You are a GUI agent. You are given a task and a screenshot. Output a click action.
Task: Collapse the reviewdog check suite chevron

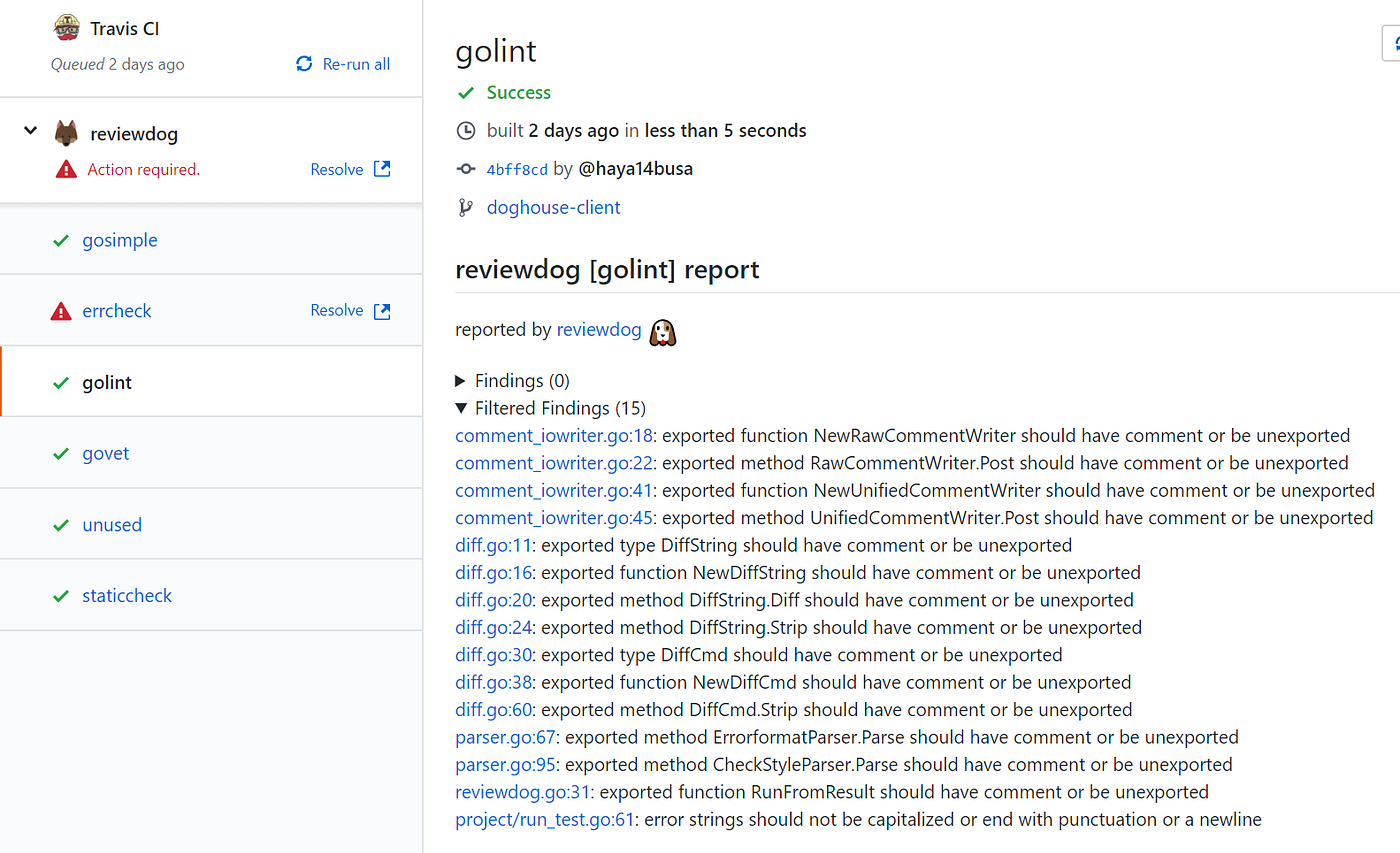[29, 130]
